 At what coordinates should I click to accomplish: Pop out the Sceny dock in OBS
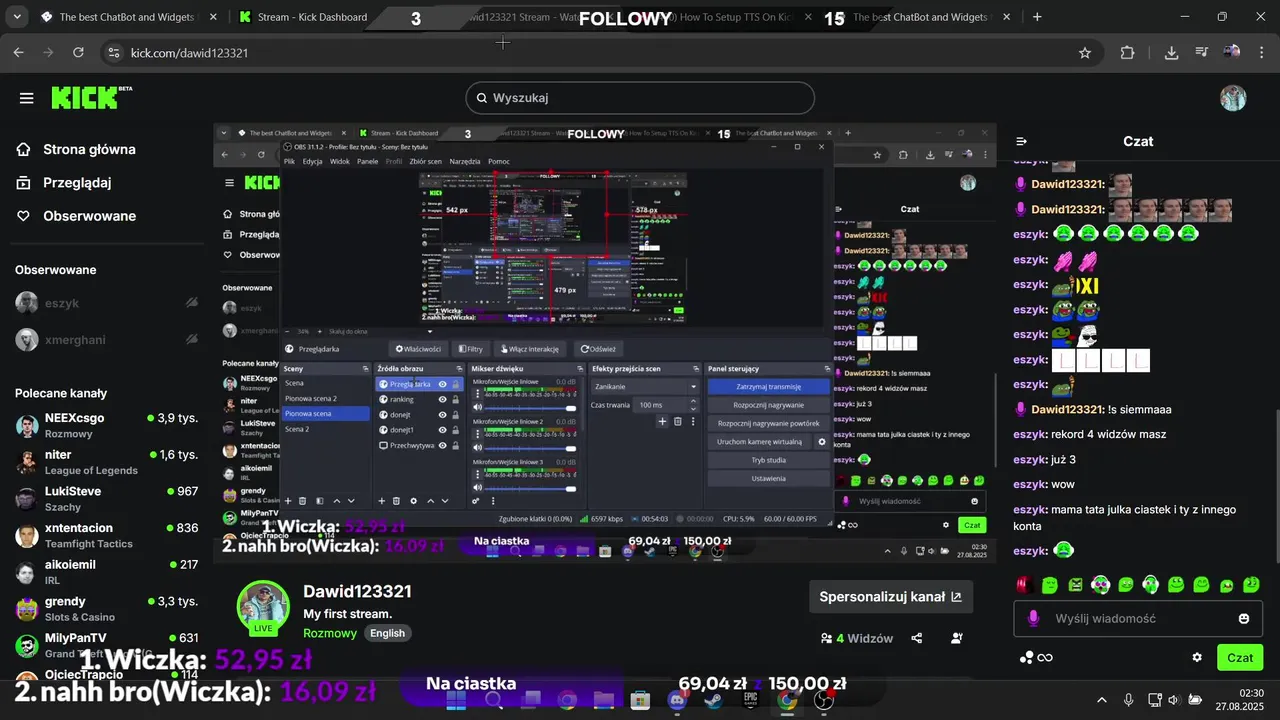[x=366, y=369]
